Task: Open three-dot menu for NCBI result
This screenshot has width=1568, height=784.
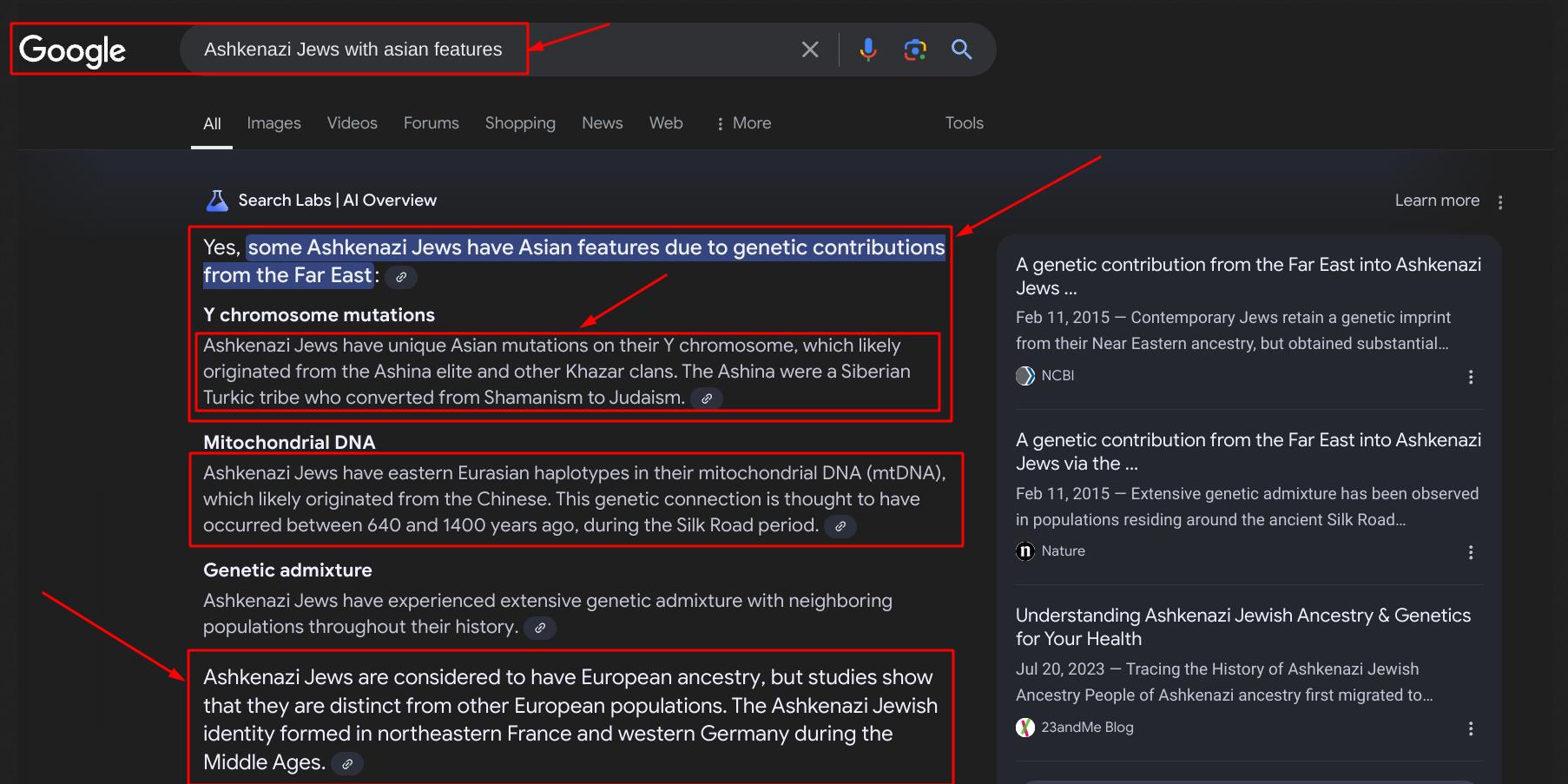Action: click(x=1470, y=377)
